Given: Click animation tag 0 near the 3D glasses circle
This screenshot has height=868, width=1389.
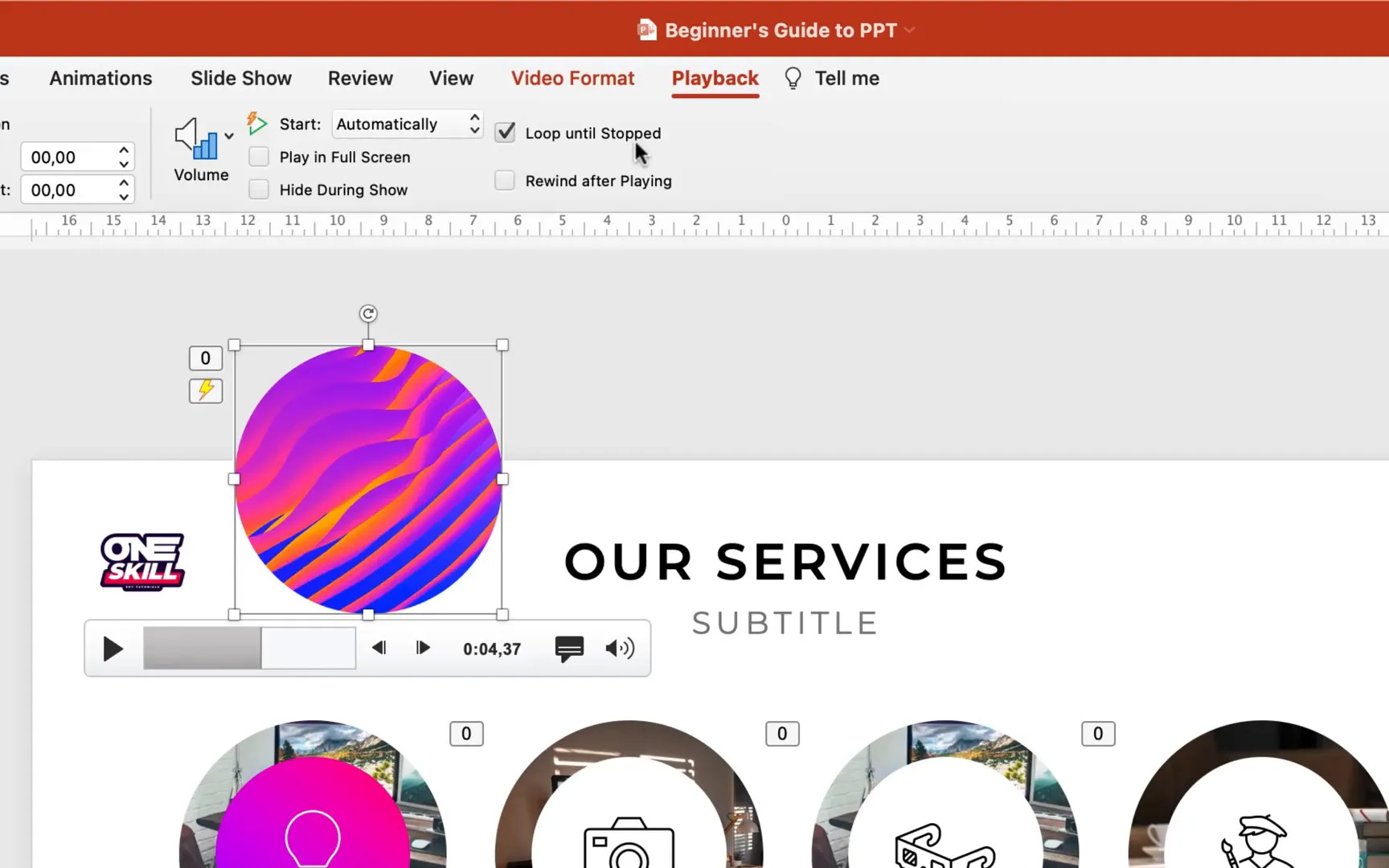Looking at the screenshot, I should pos(1098,734).
